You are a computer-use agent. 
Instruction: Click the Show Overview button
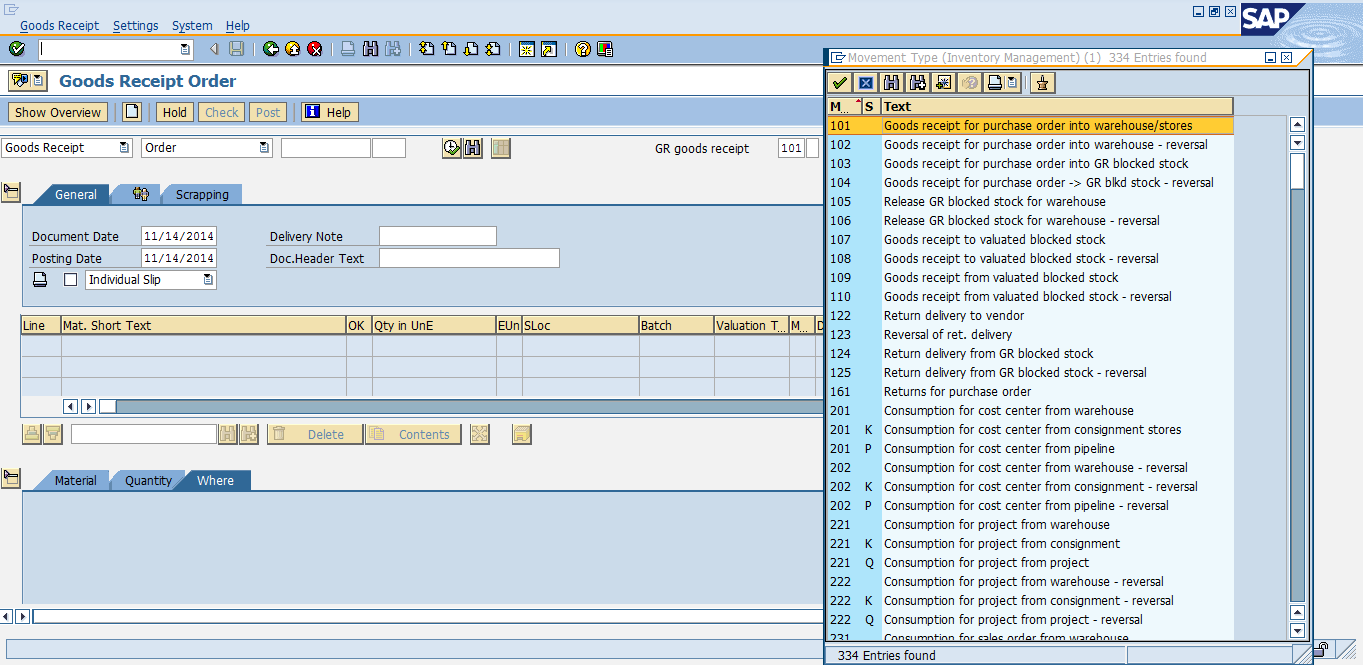click(58, 112)
